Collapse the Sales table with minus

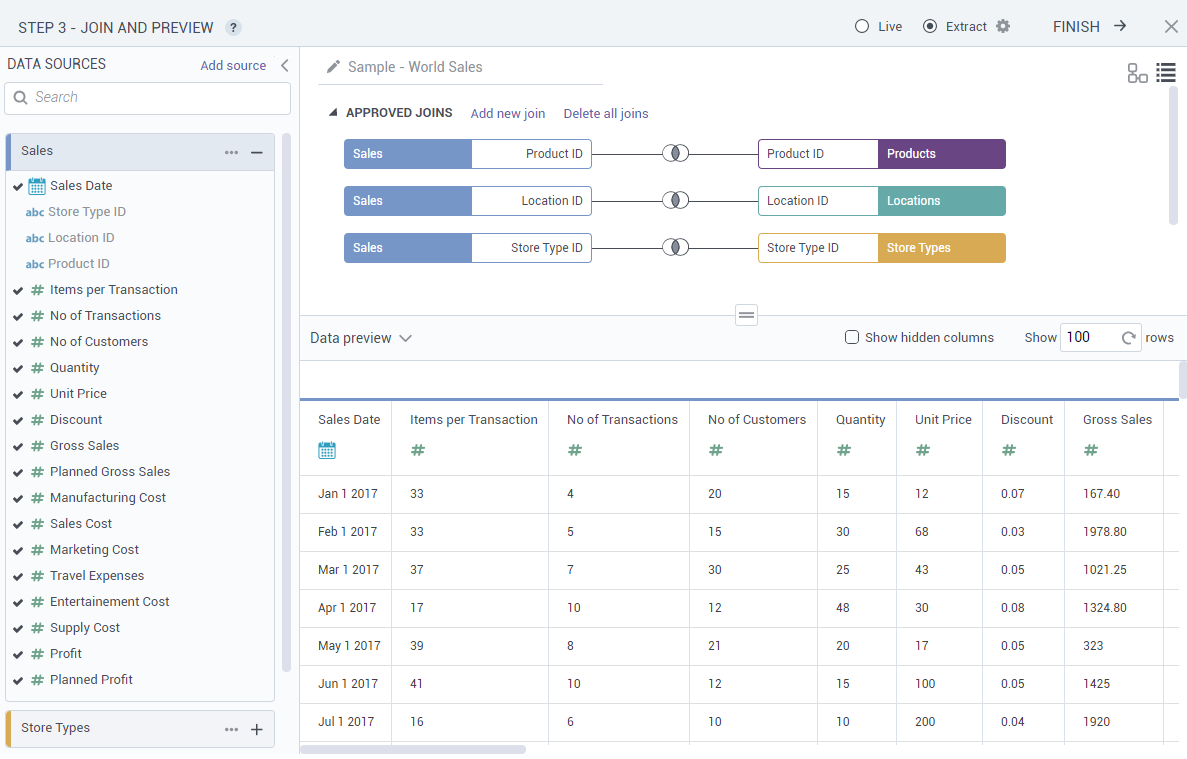(x=256, y=152)
